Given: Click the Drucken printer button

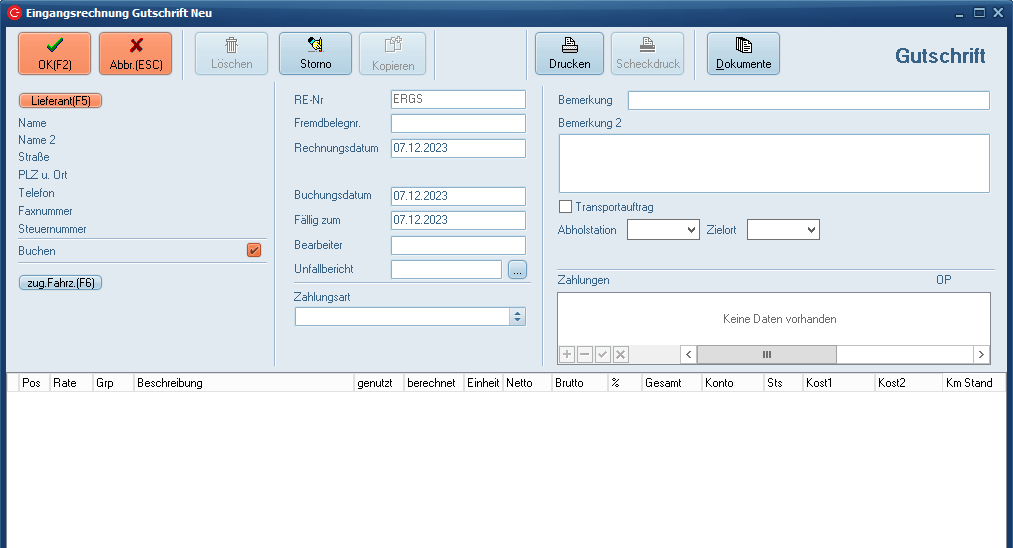Looking at the screenshot, I should [569, 53].
